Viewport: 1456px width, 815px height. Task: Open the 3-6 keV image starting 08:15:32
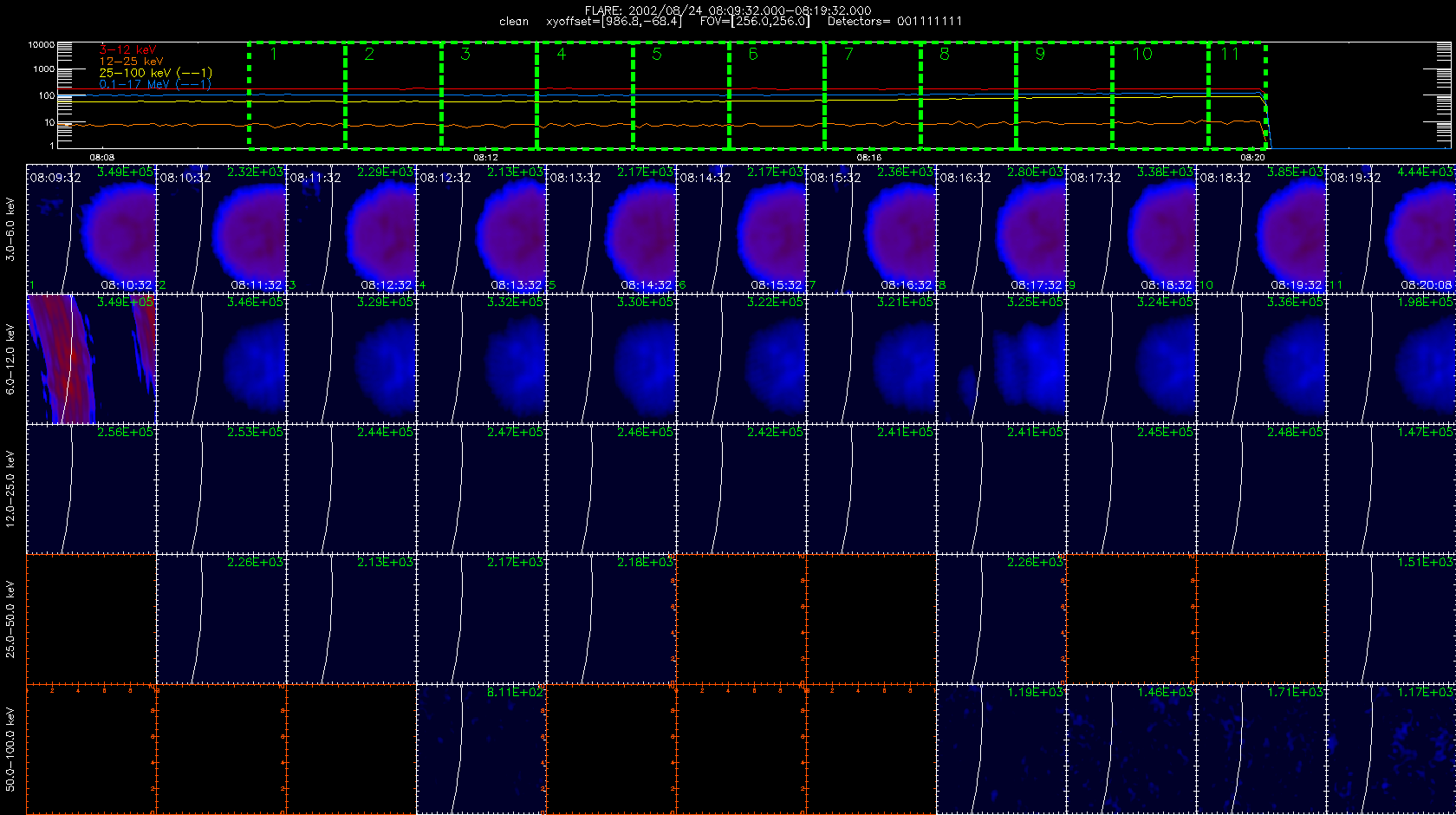pos(871,229)
